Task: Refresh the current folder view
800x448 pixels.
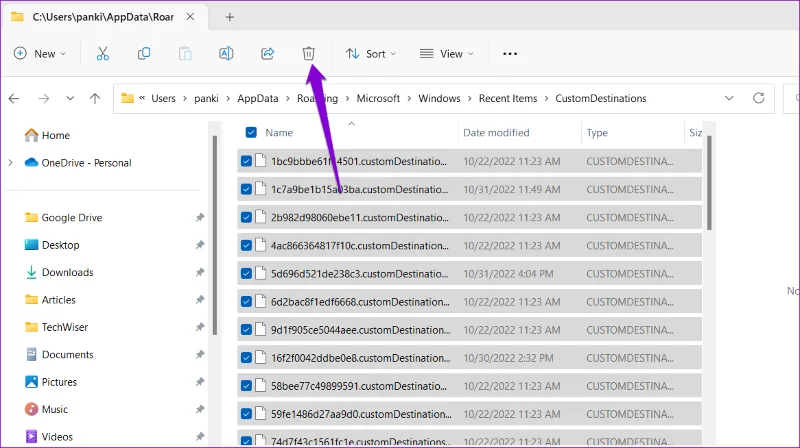Action: [x=759, y=98]
